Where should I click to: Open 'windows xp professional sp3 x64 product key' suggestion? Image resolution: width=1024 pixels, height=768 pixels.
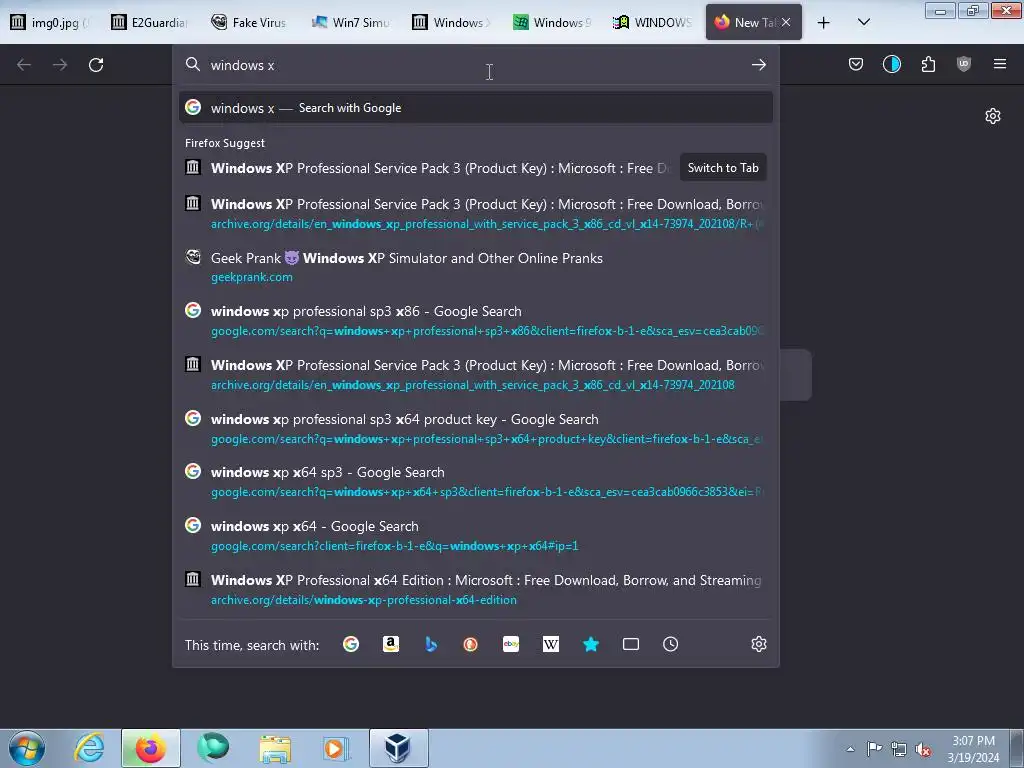click(476, 428)
